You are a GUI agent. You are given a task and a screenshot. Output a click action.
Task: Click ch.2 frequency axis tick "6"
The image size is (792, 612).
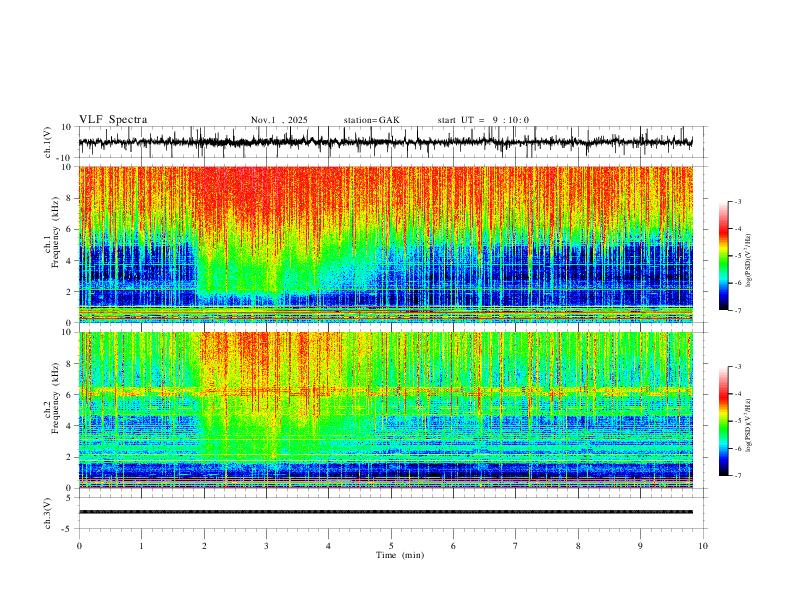69,395
